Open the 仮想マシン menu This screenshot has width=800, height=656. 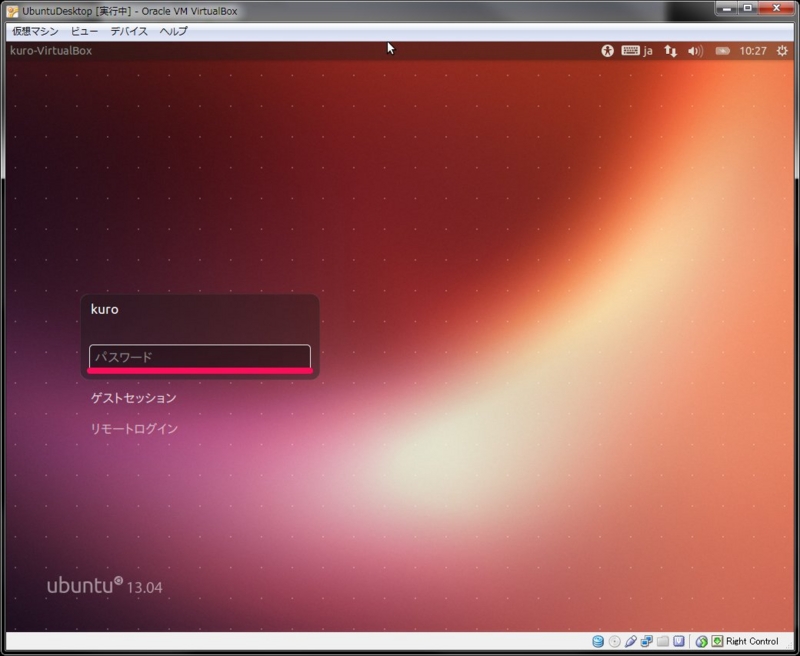pyautogui.click(x=35, y=31)
